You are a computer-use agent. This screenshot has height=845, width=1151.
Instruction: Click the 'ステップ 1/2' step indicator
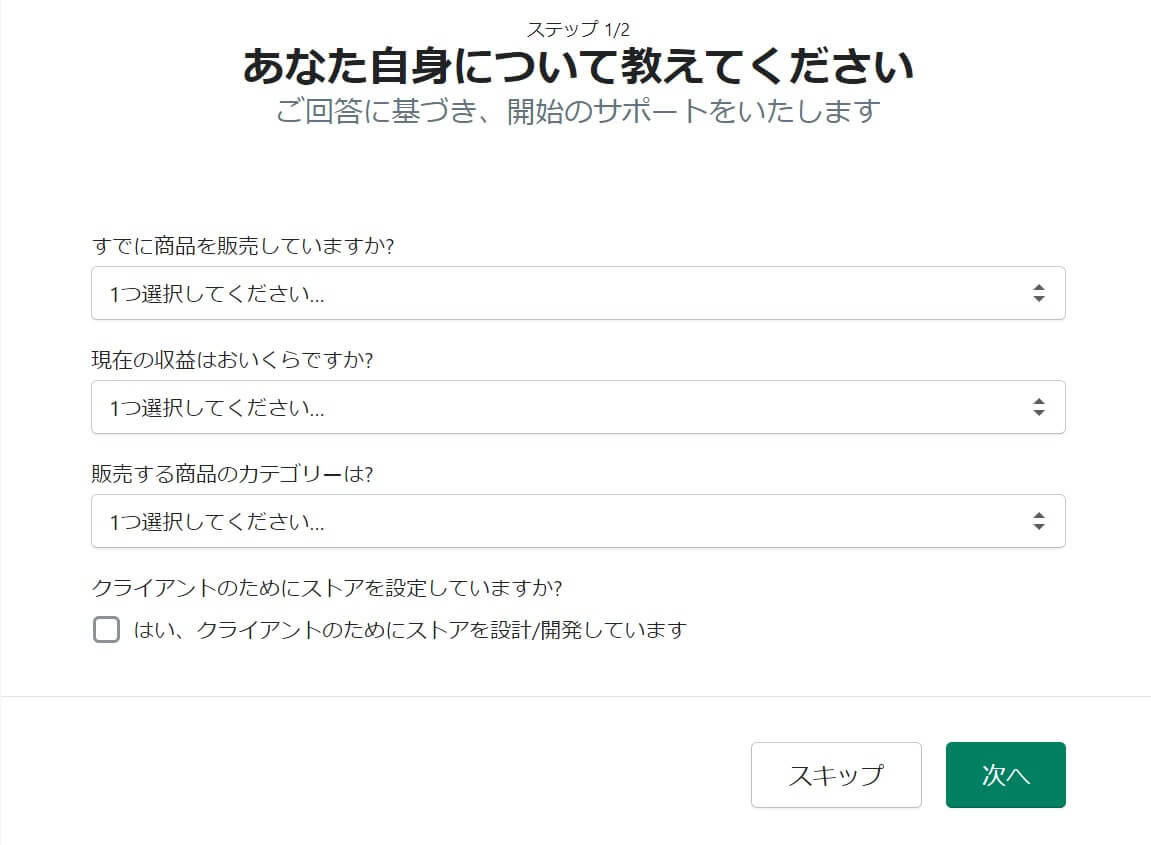pyautogui.click(x=578, y=30)
